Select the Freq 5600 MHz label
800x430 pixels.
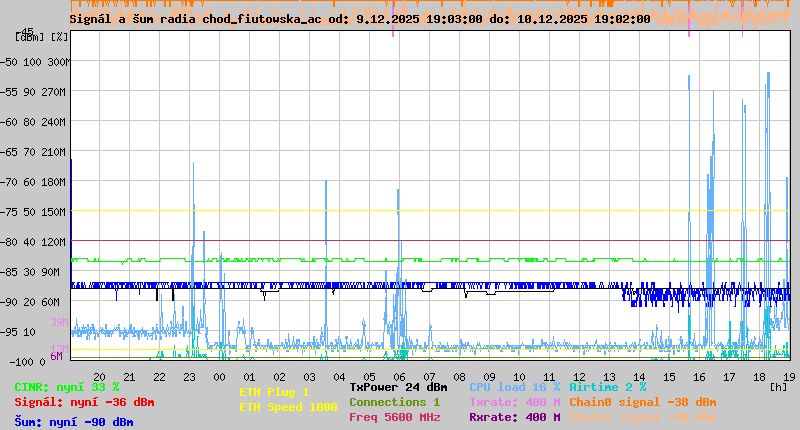coord(394,417)
